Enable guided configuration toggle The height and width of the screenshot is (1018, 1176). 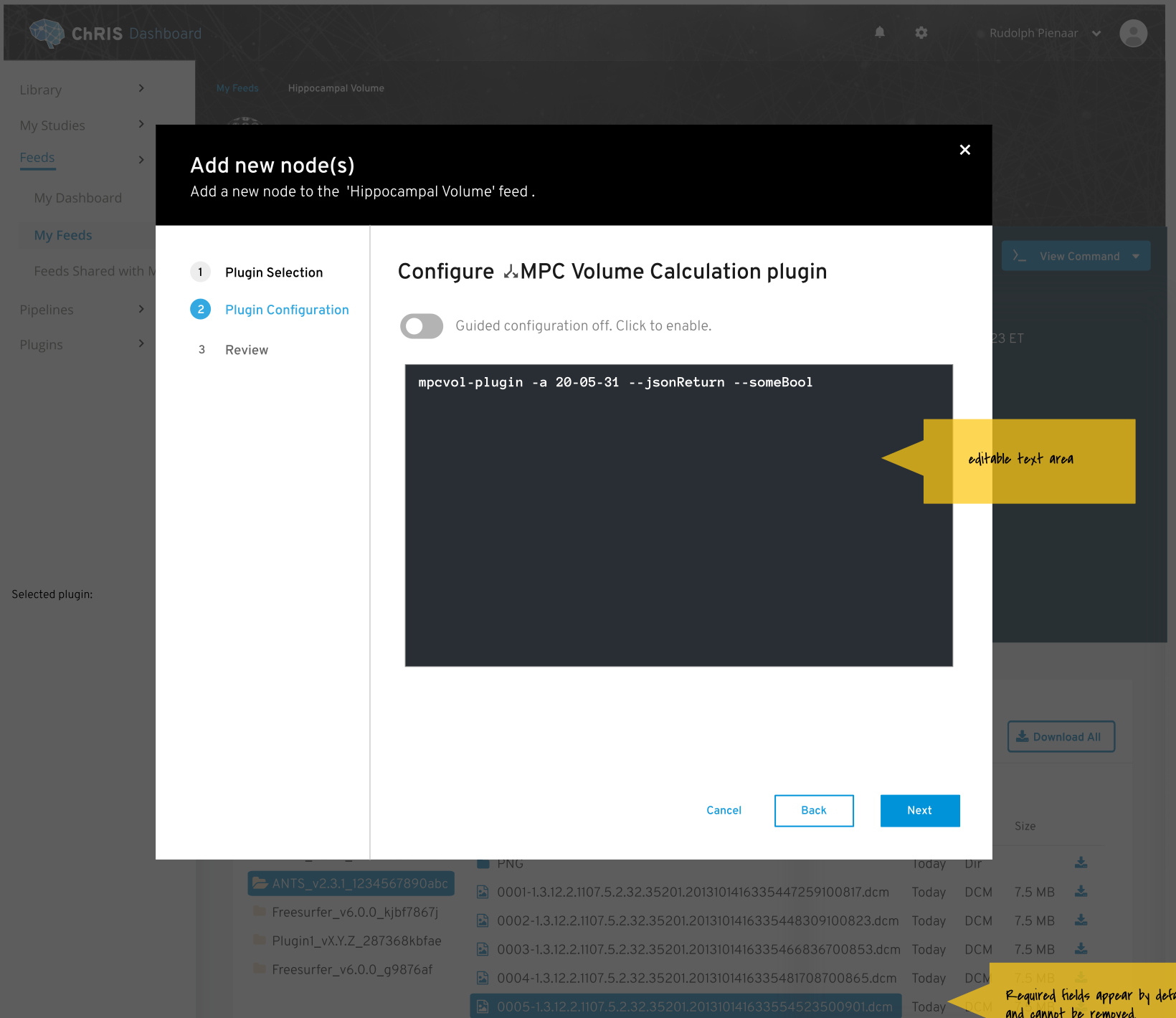point(422,326)
